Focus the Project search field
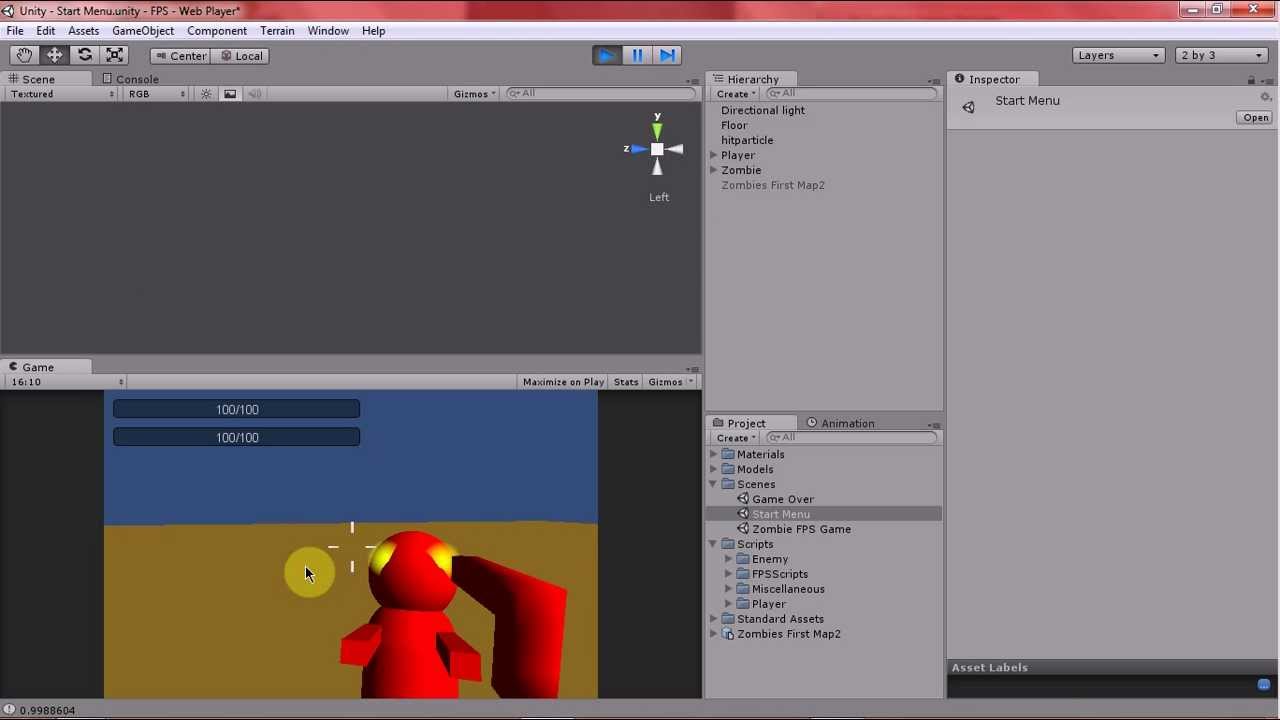The height and width of the screenshot is (720, 1280). coord(852,438)
